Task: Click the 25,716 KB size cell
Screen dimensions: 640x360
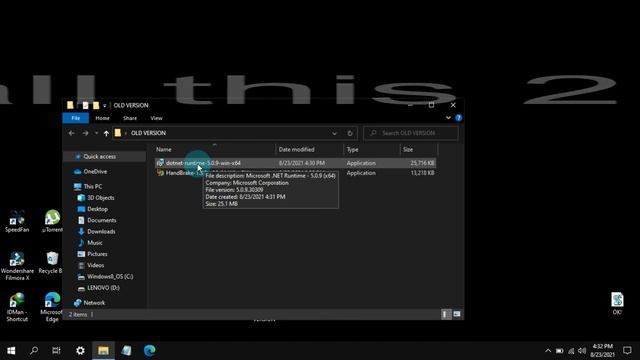Action: point(422,163)
